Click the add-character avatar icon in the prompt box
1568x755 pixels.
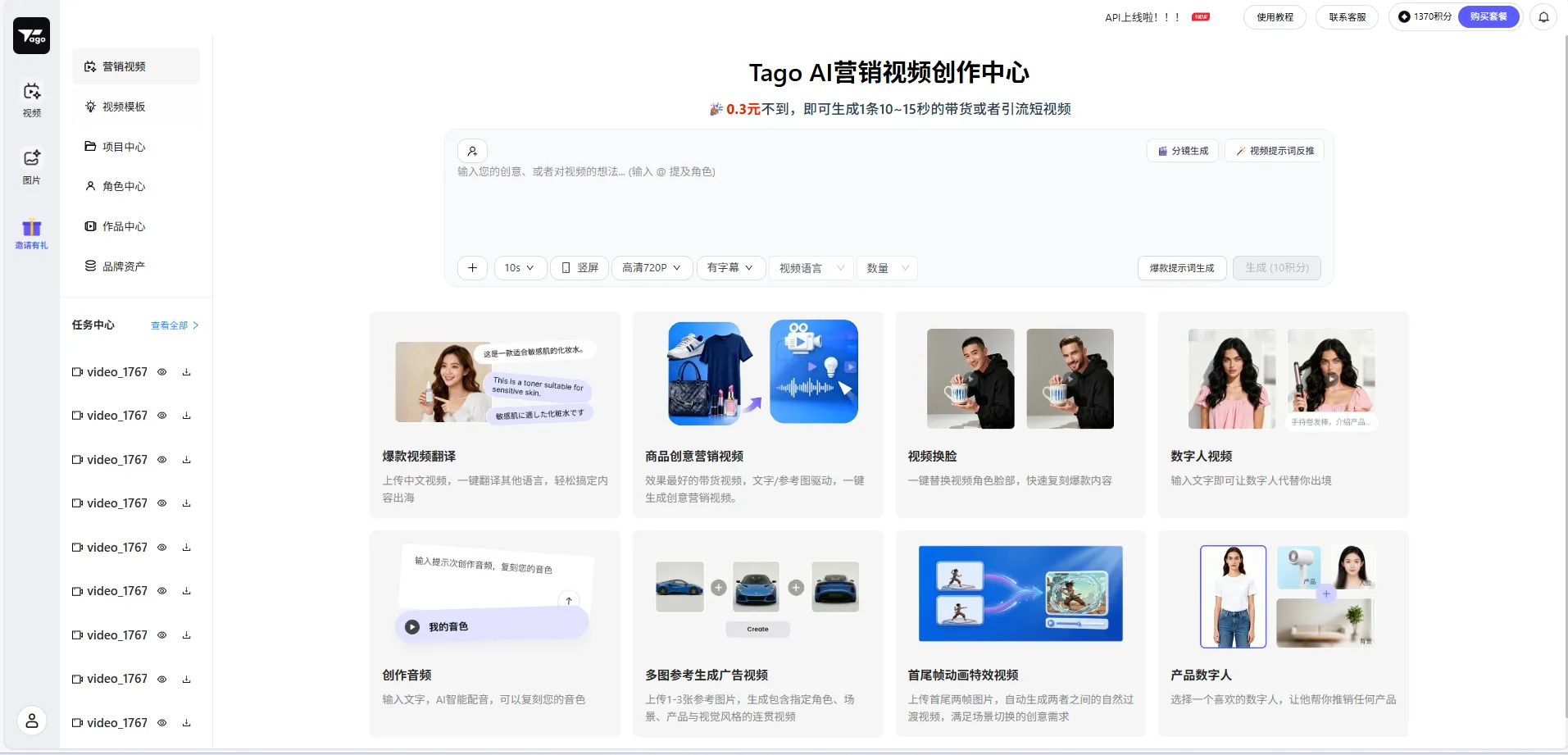472,151
